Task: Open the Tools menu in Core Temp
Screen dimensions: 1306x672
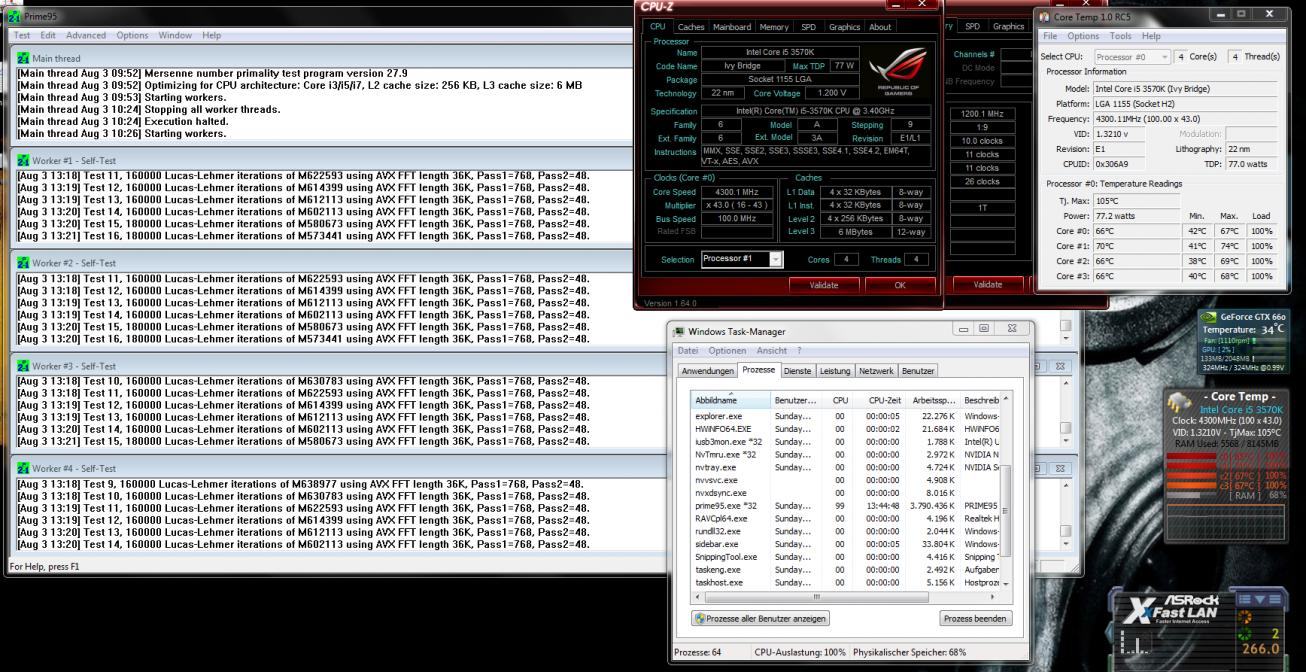Action: click(1122, 36)
